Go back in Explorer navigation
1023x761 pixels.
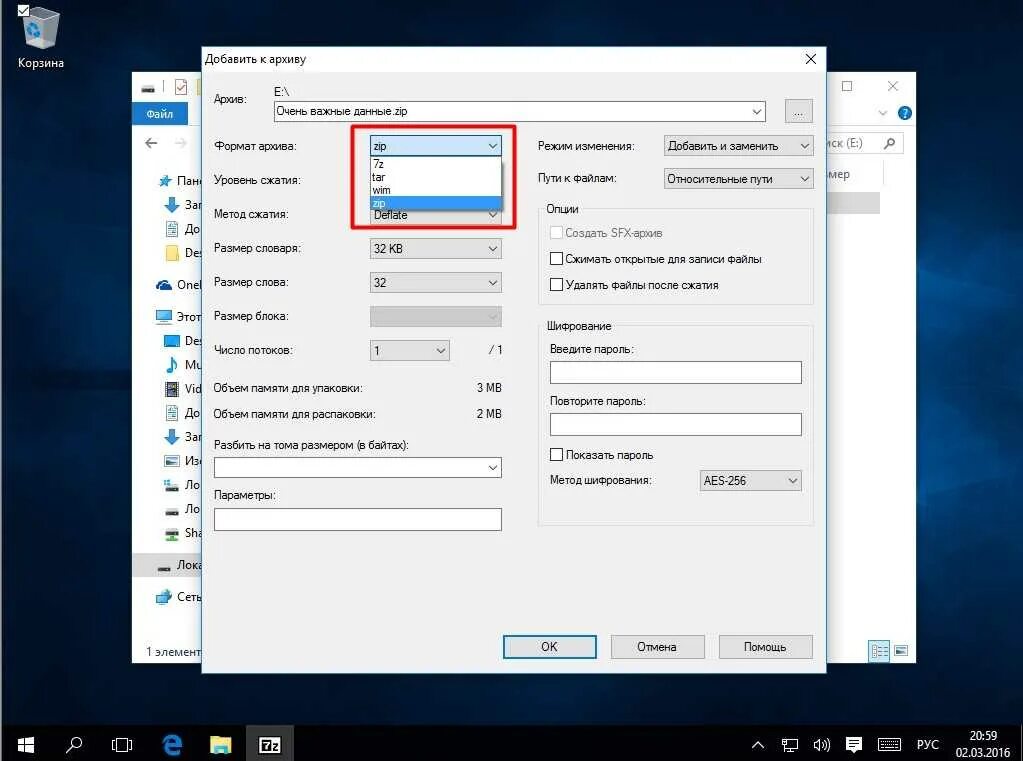tap(151, 143)
